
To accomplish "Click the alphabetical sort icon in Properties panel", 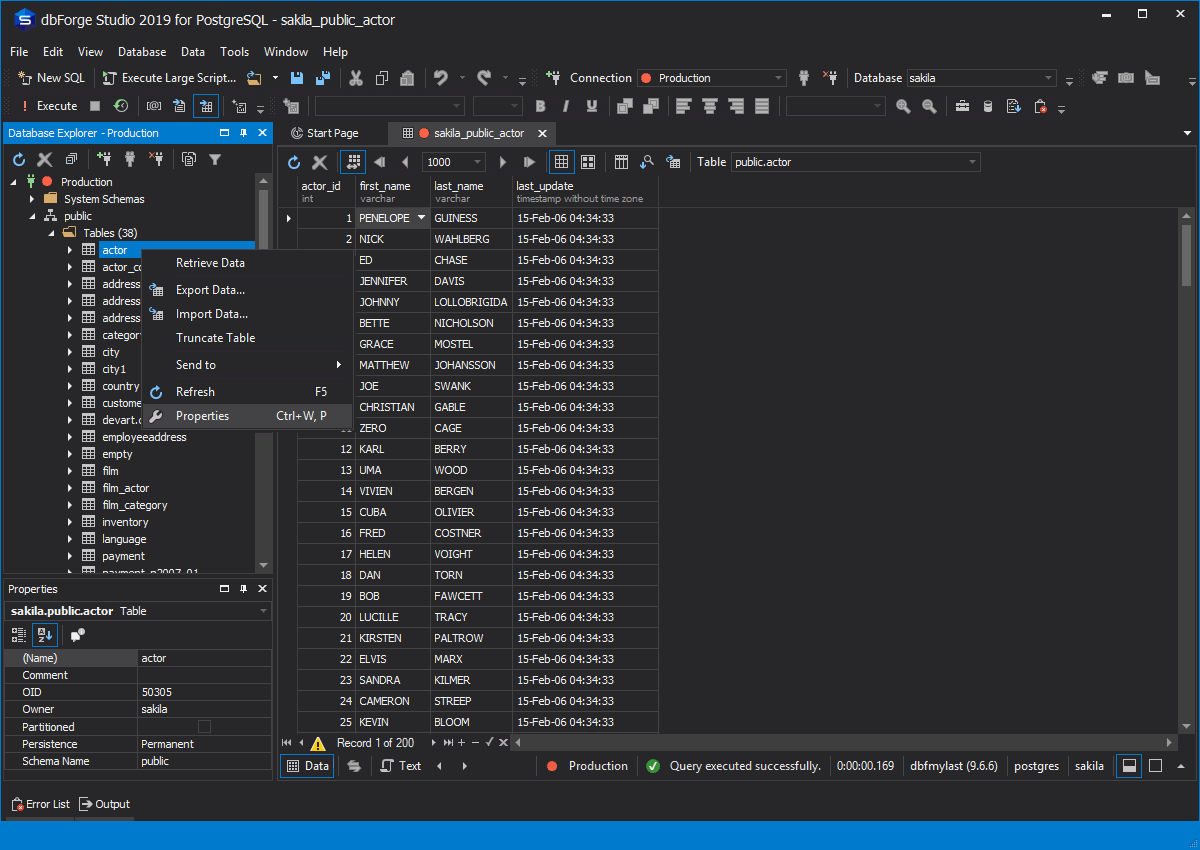I will (x=44, y=634).
